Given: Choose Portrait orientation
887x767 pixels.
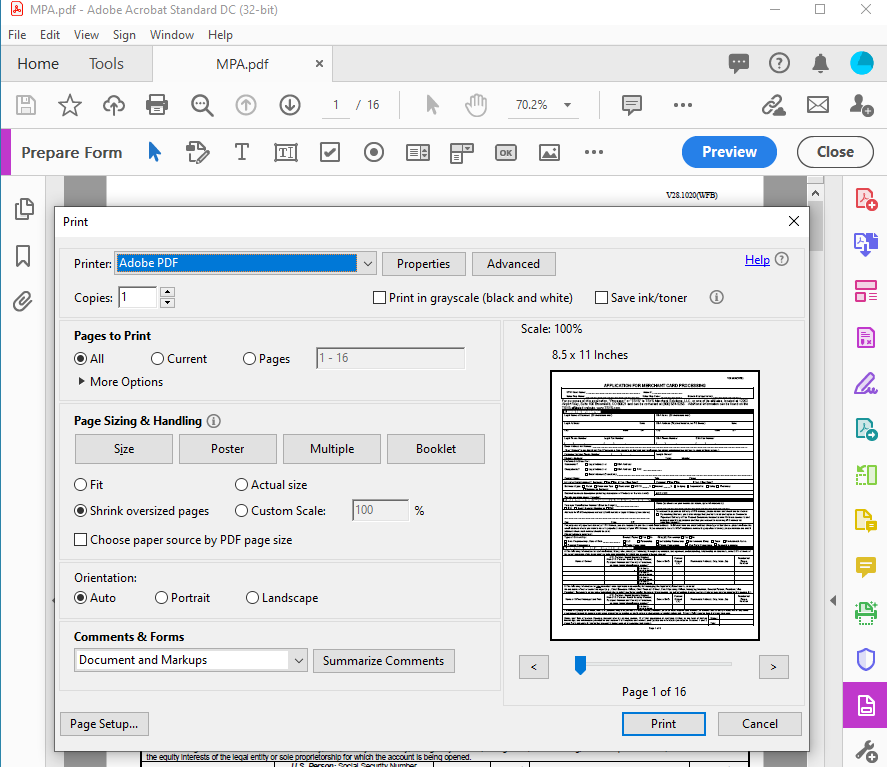Looking at the screenshot, I should click(161, 598).
